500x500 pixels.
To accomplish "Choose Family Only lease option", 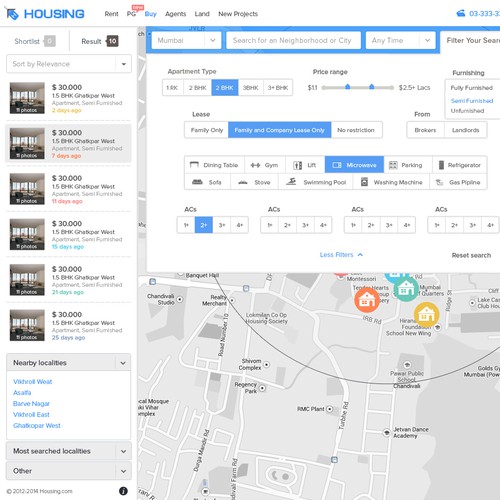I will pyautogui.click(x=206, y=130).
